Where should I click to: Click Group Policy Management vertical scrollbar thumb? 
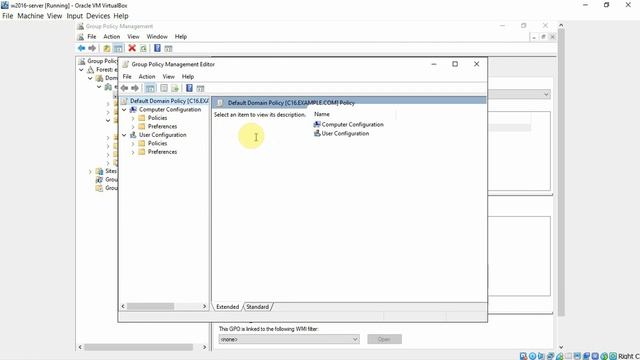(561, 171)
